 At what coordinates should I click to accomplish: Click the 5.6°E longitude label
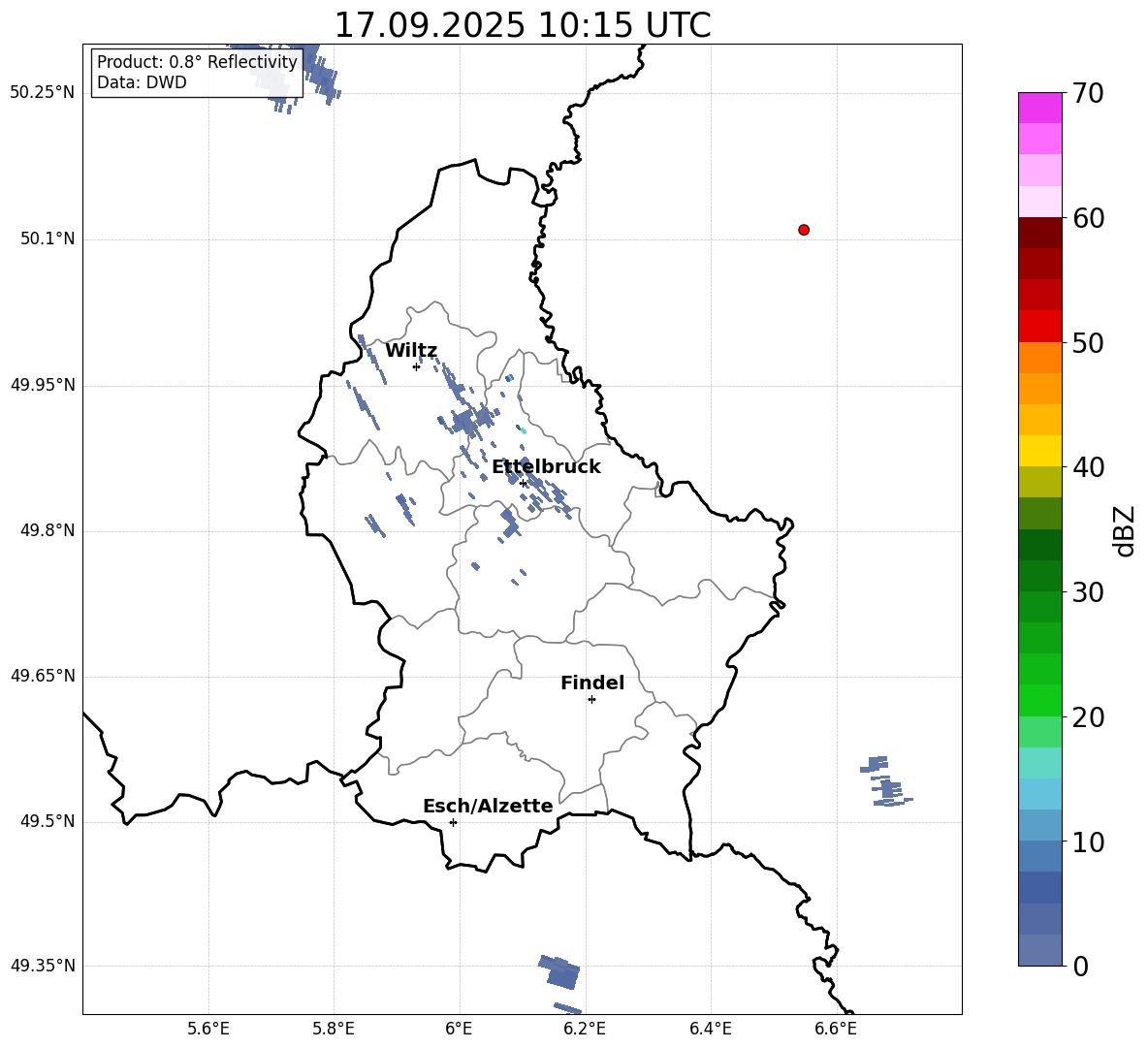(208, 1029)
